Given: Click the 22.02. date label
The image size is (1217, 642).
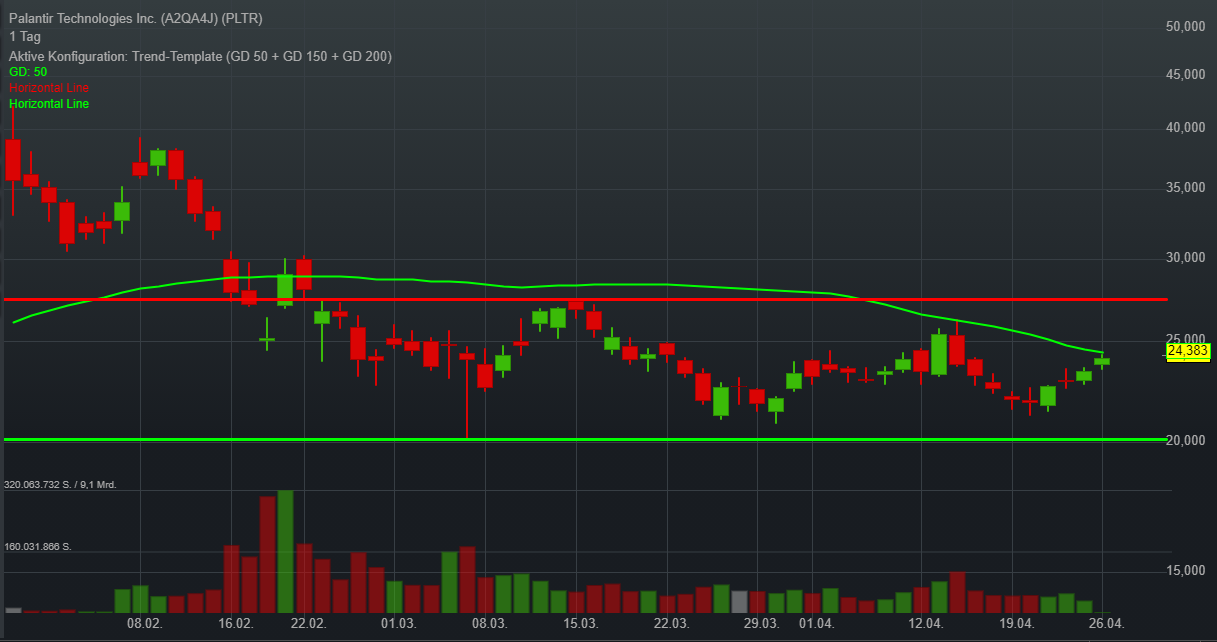Looking at the screenshot, I should tap(308, 624).
